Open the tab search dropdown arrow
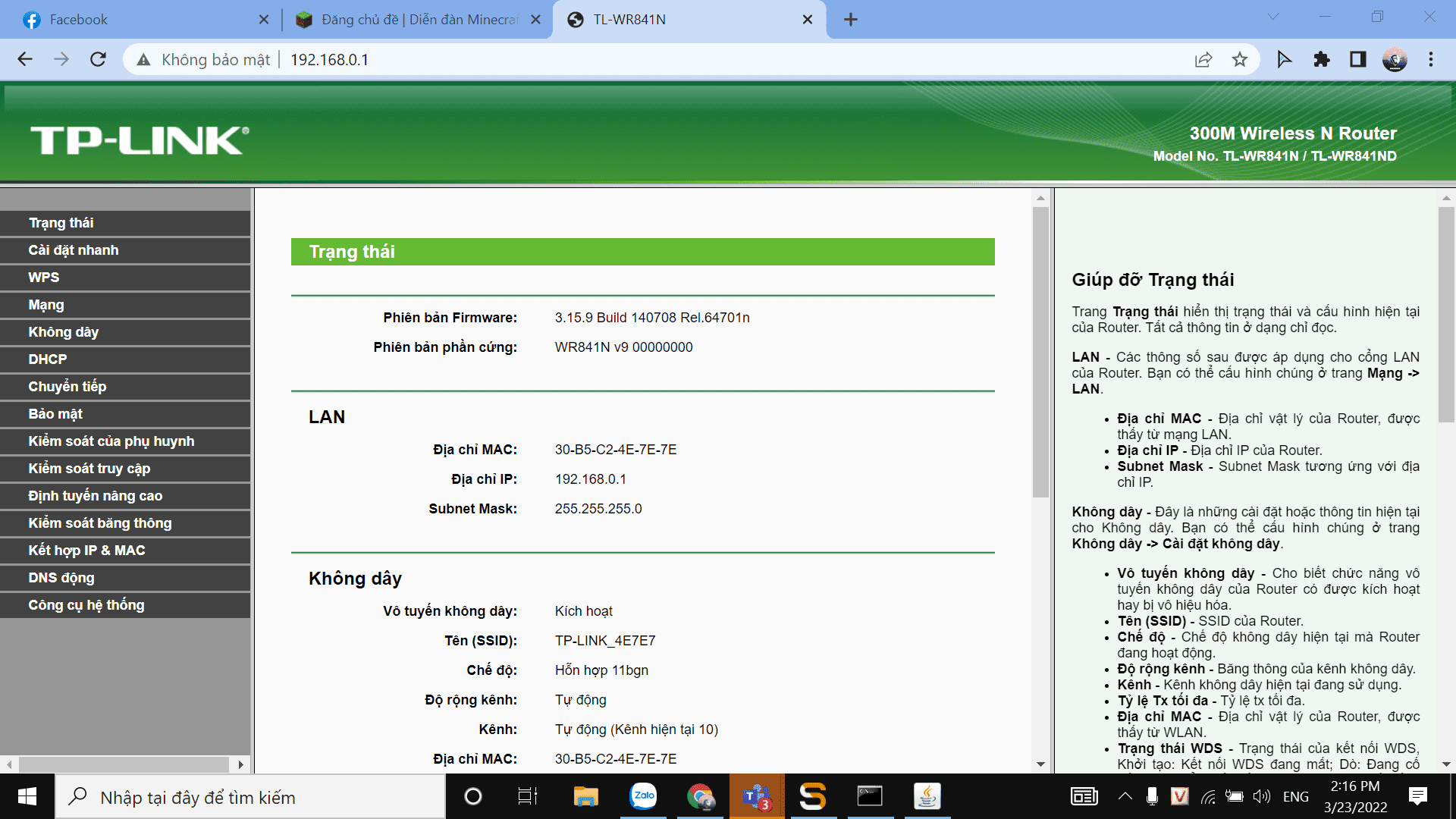Viewport: 1456px width, 819px height. 1273,17
